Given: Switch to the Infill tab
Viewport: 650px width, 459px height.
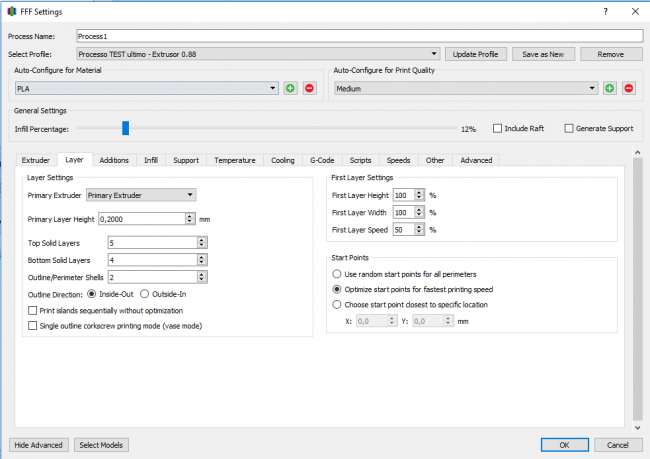Looking at the screenshot, I should (x=150, y=160).
